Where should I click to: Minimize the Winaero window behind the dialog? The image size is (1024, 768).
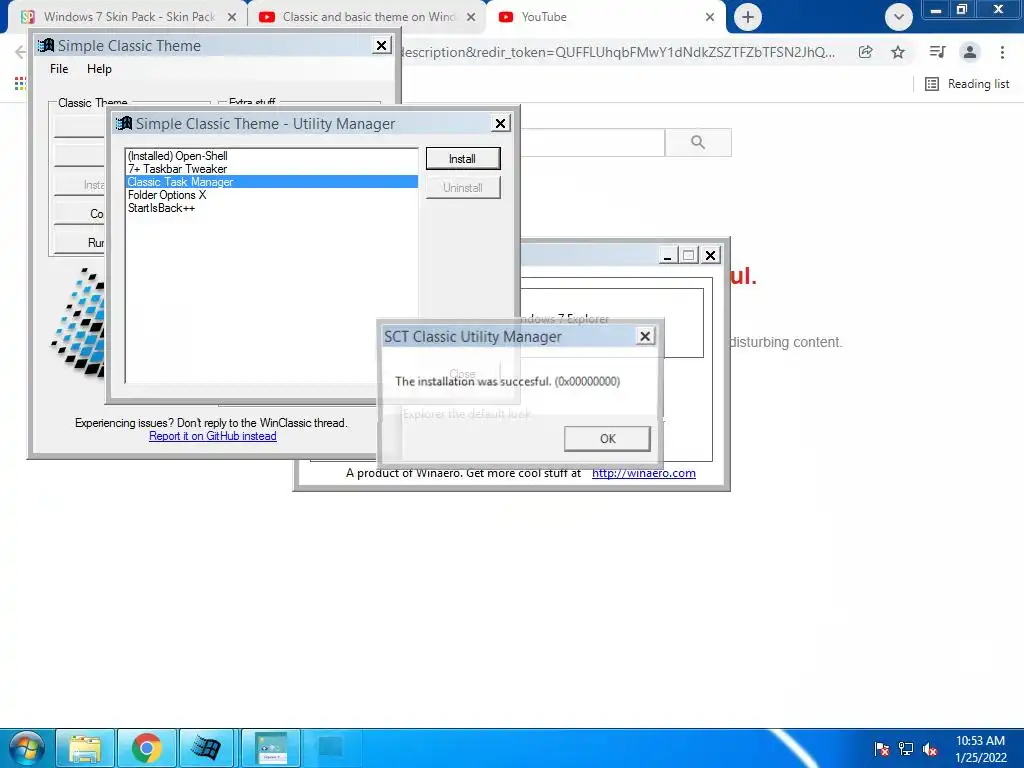point(667,255)
